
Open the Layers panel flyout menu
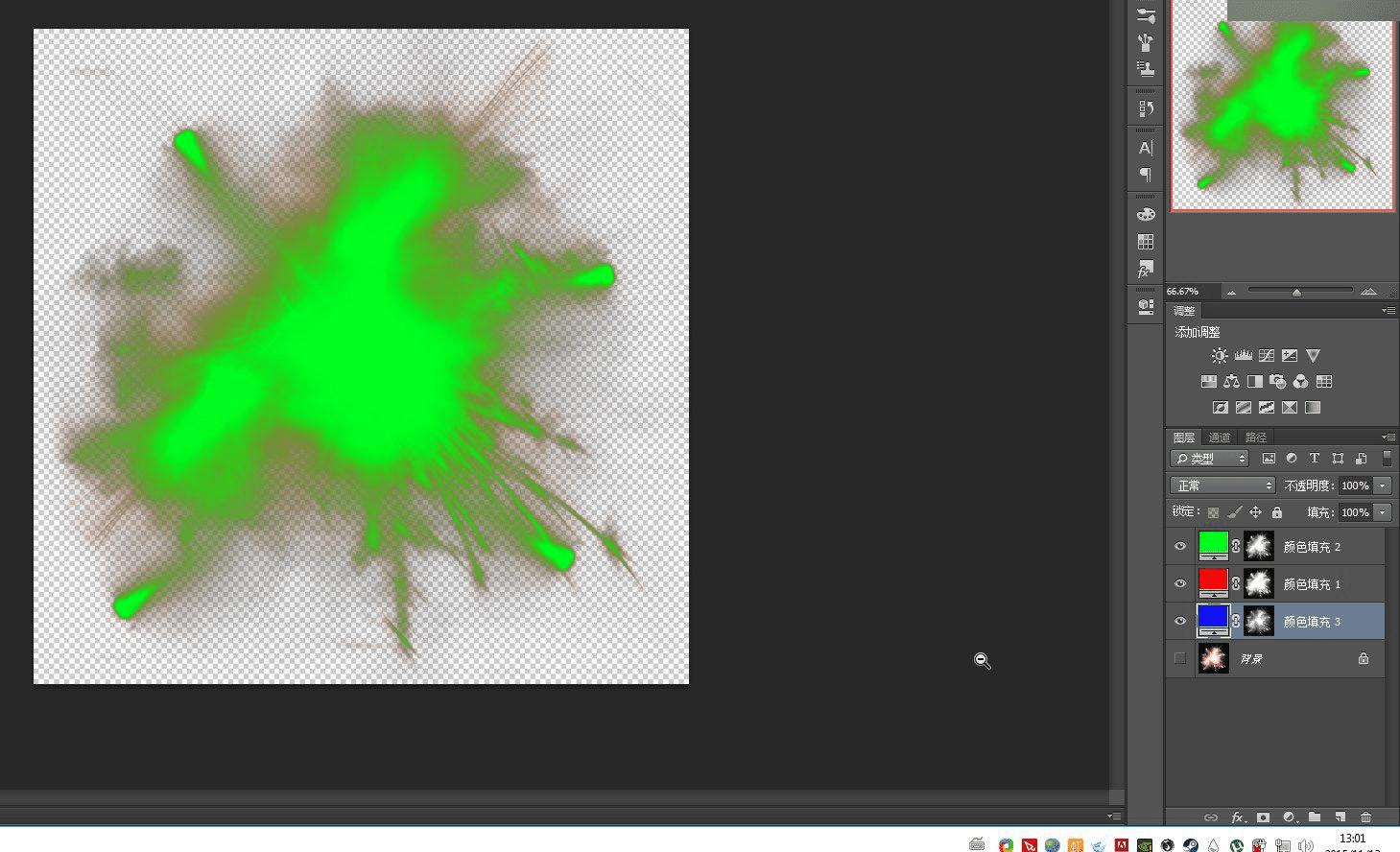coord(1388,438)
